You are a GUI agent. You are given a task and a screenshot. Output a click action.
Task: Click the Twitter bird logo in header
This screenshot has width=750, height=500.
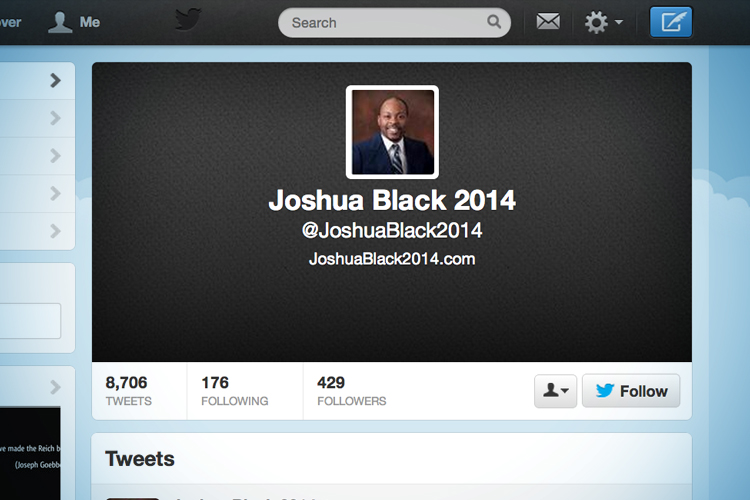pyautogui.click(x=188, y=20)
